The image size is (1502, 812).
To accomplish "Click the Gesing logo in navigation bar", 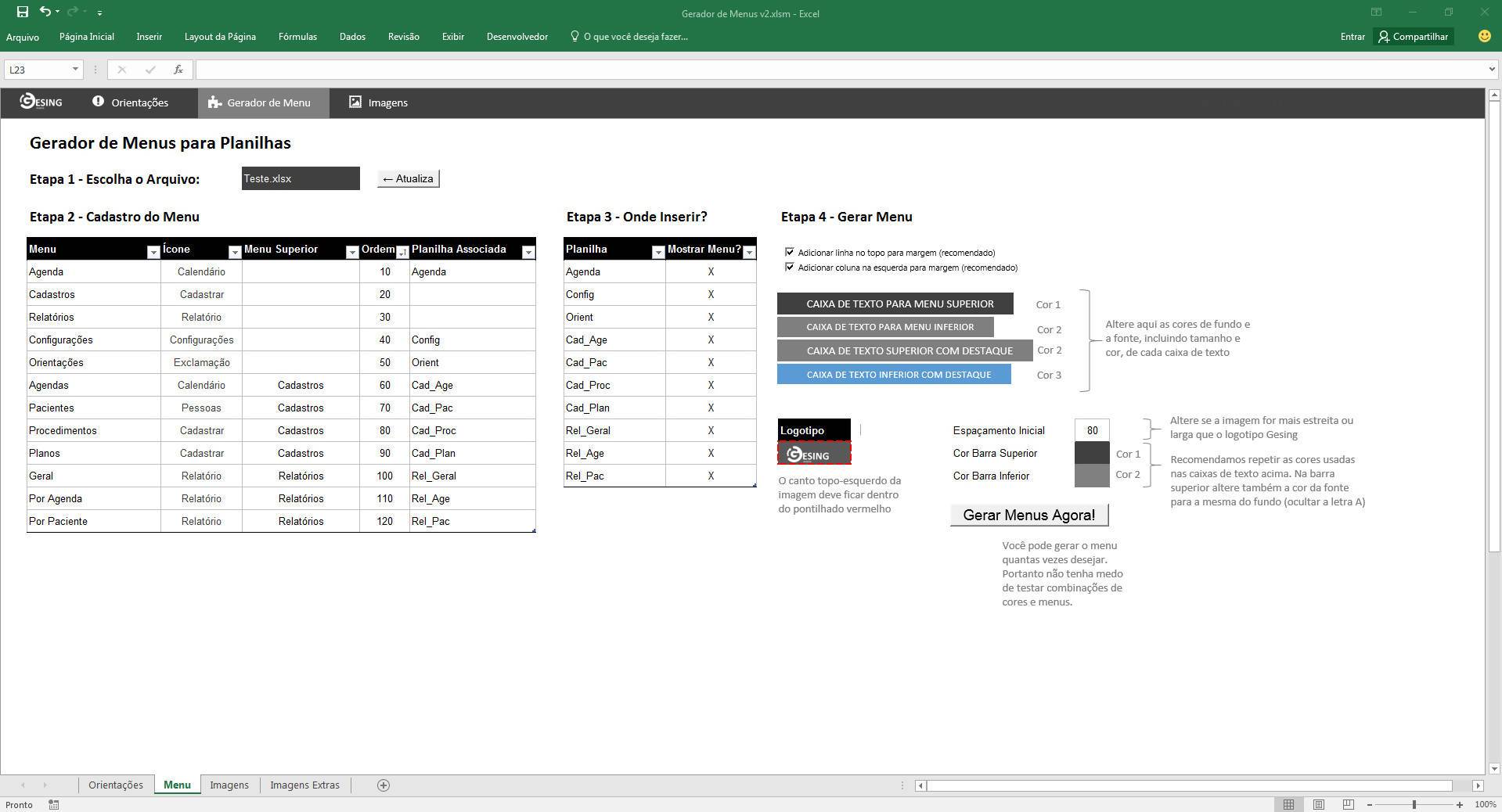I will (x=41, y=102).
